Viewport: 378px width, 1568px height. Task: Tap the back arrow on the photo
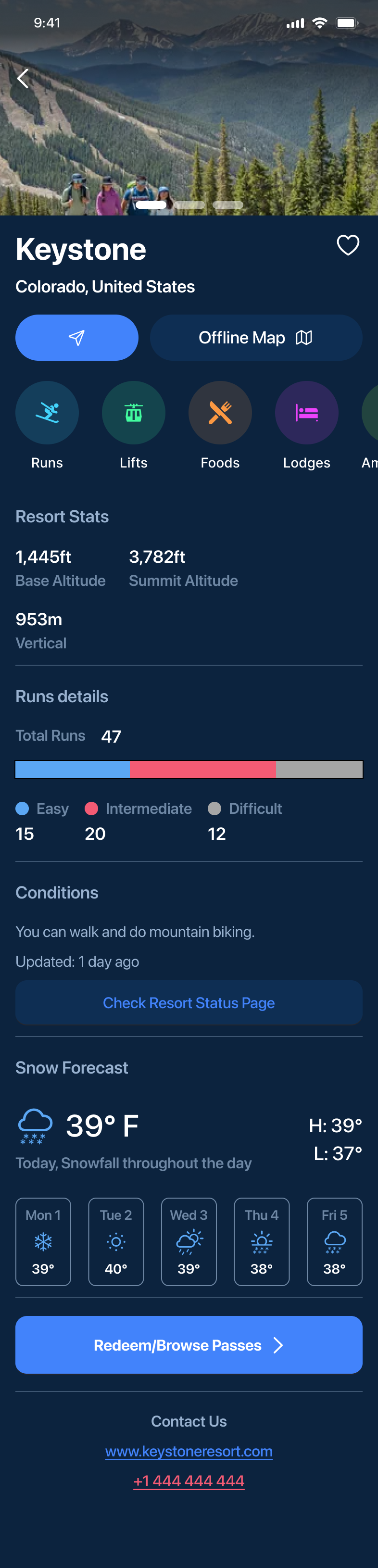(x=23, y=78)
